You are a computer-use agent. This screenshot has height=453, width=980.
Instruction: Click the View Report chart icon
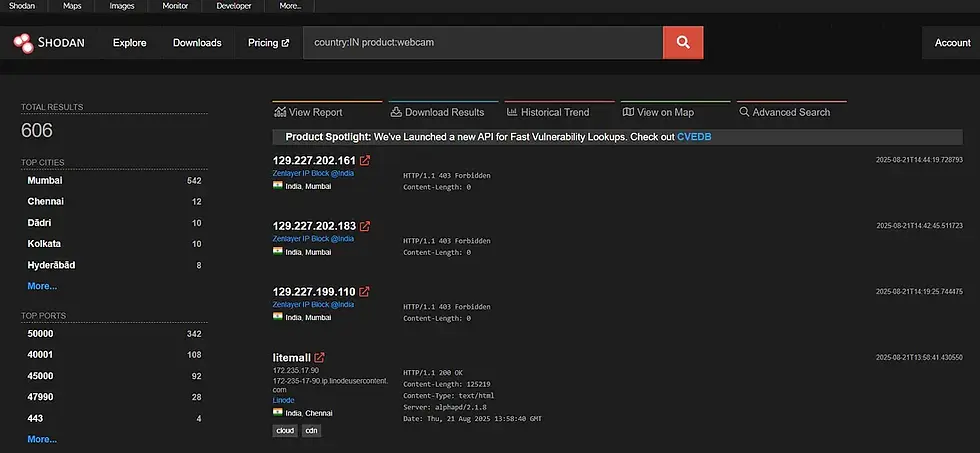[x=279, y=112]
